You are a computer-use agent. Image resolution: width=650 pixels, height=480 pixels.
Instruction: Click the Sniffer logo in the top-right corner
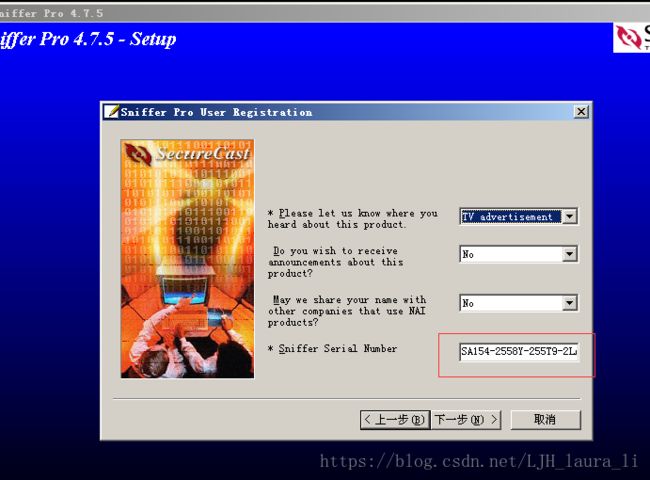click(631, 37)
